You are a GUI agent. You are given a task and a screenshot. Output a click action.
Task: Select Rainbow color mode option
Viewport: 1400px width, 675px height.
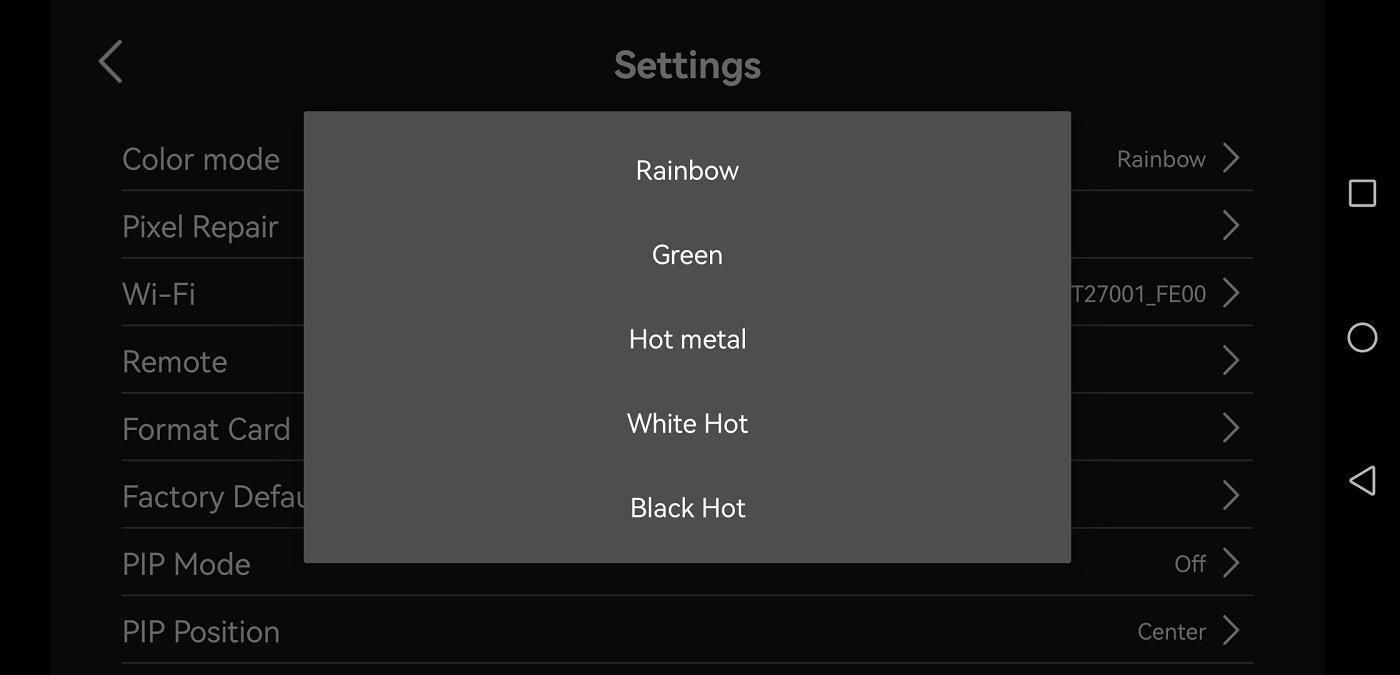coord(687,170)
